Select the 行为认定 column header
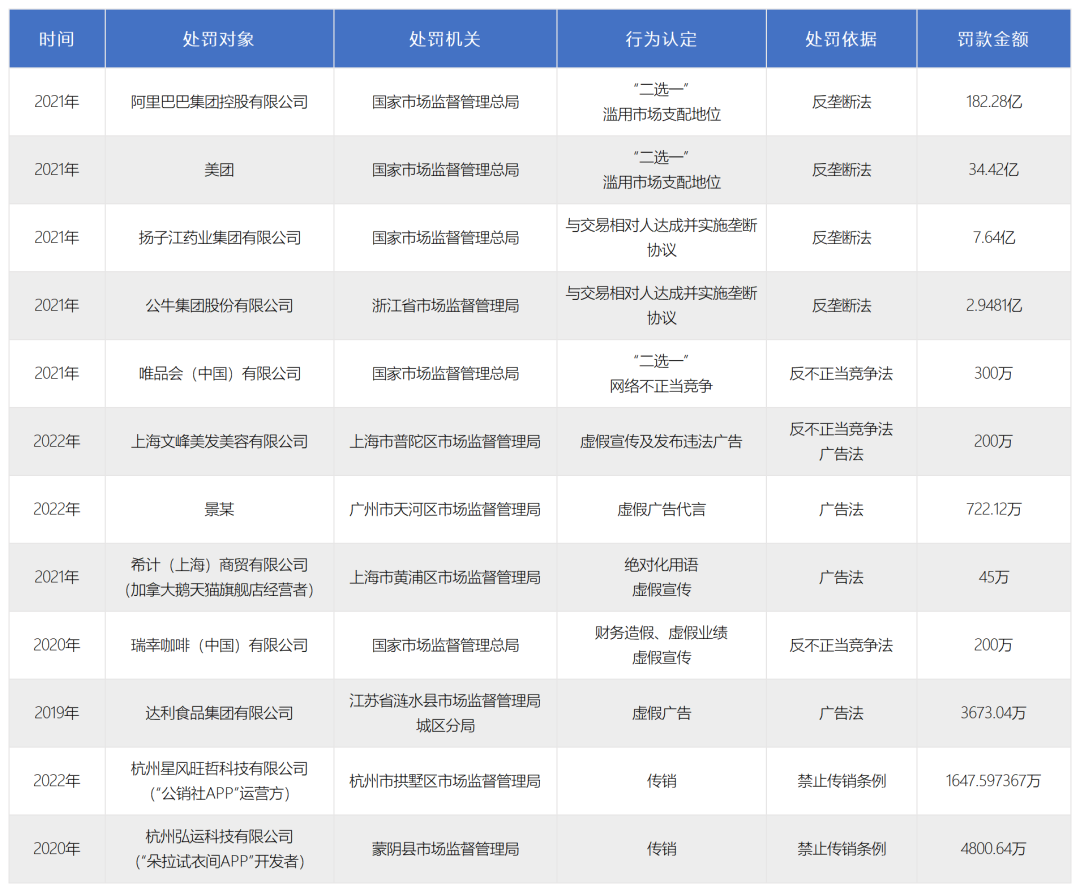 (x=661, y=39)
